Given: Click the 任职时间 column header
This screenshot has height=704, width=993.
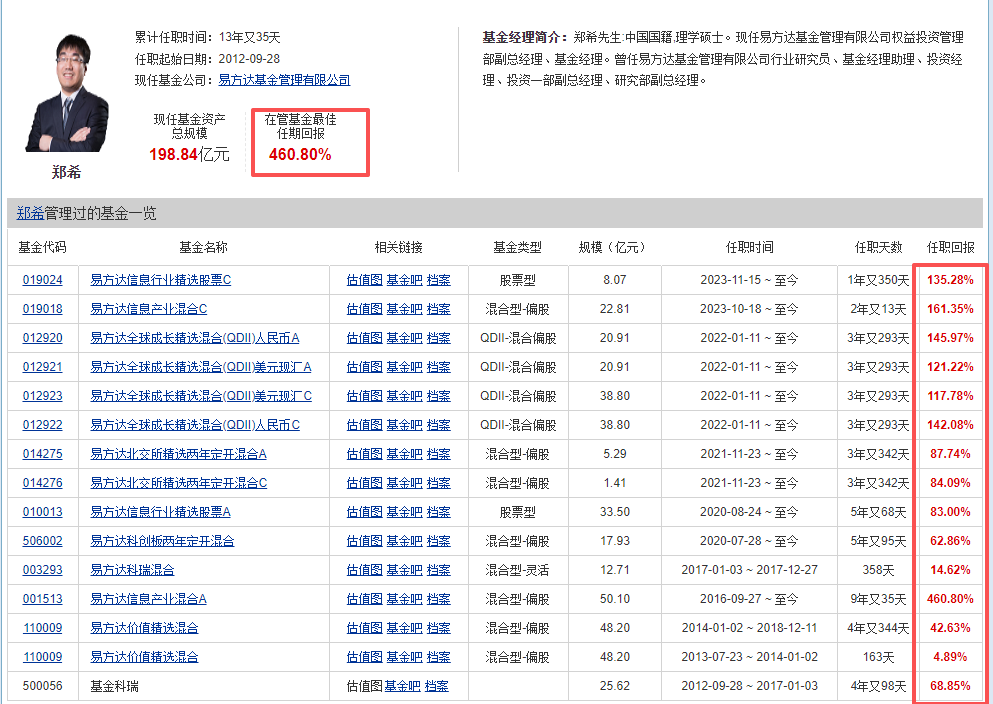Looking at the screenshot, I should (x=749, y=248).
